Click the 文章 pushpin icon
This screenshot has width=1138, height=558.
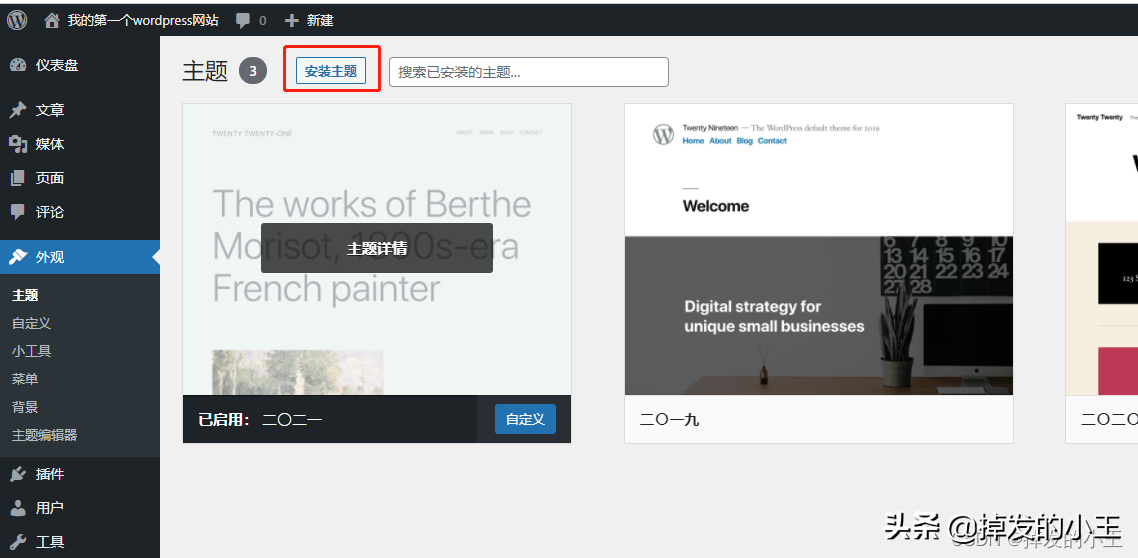18,110
